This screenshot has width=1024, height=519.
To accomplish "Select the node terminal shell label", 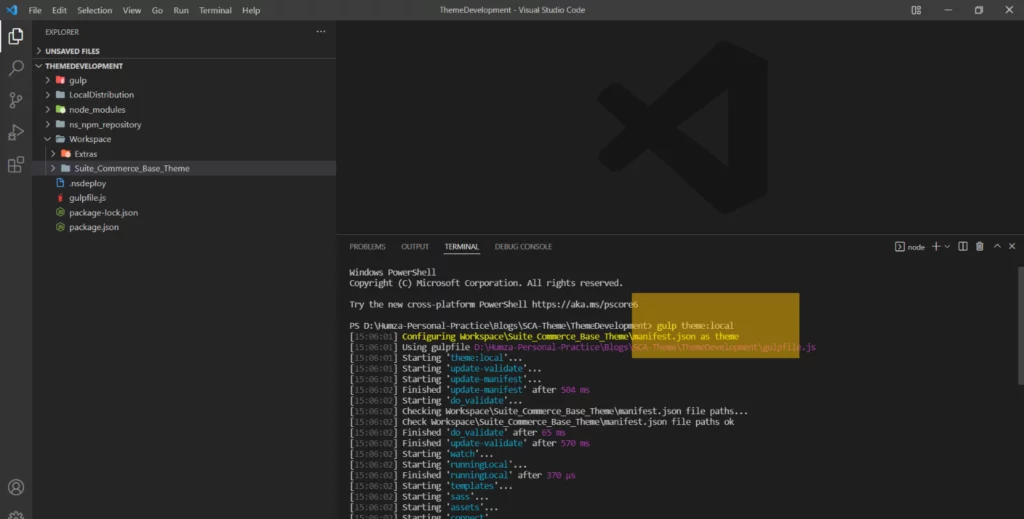I will tap(910, 247).
